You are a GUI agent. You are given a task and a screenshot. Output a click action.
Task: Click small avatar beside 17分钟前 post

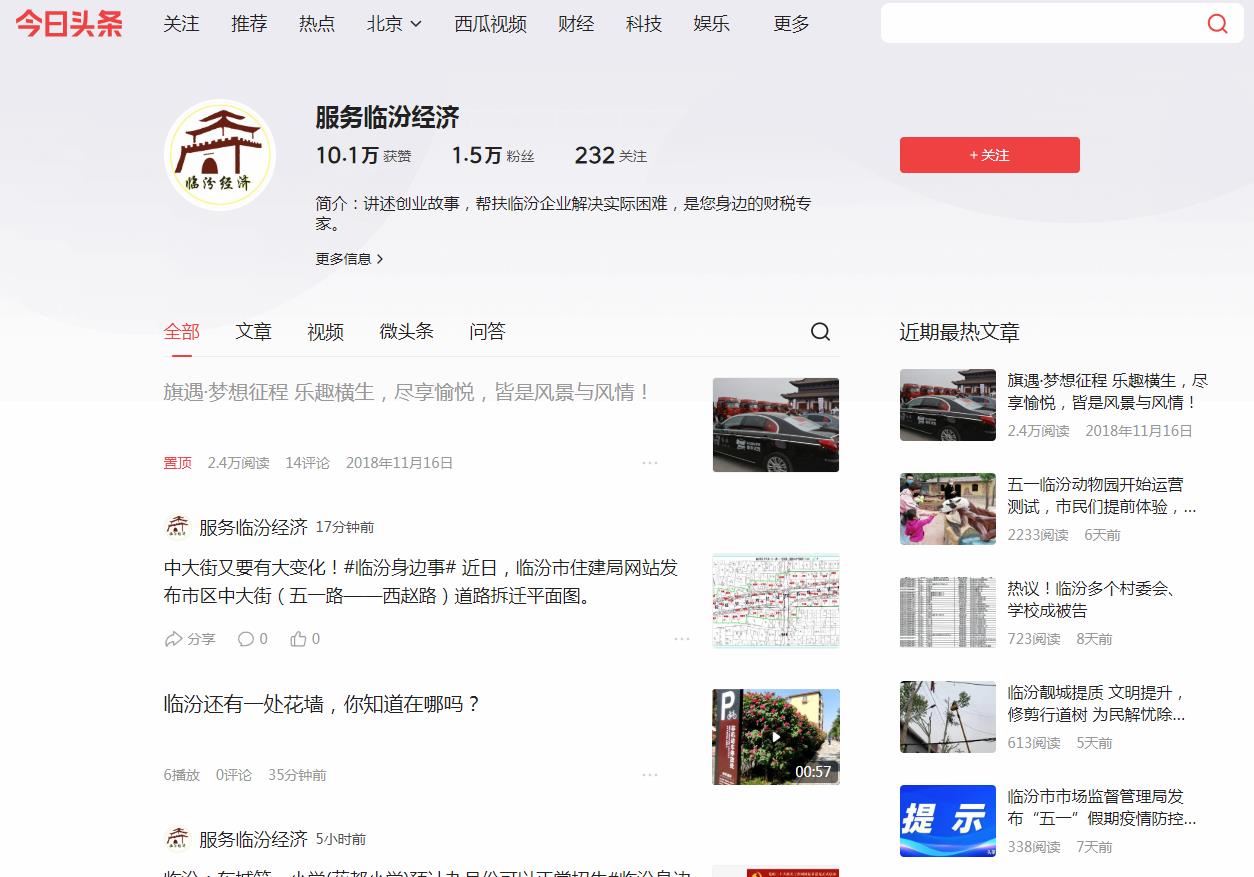coord(177,527)
